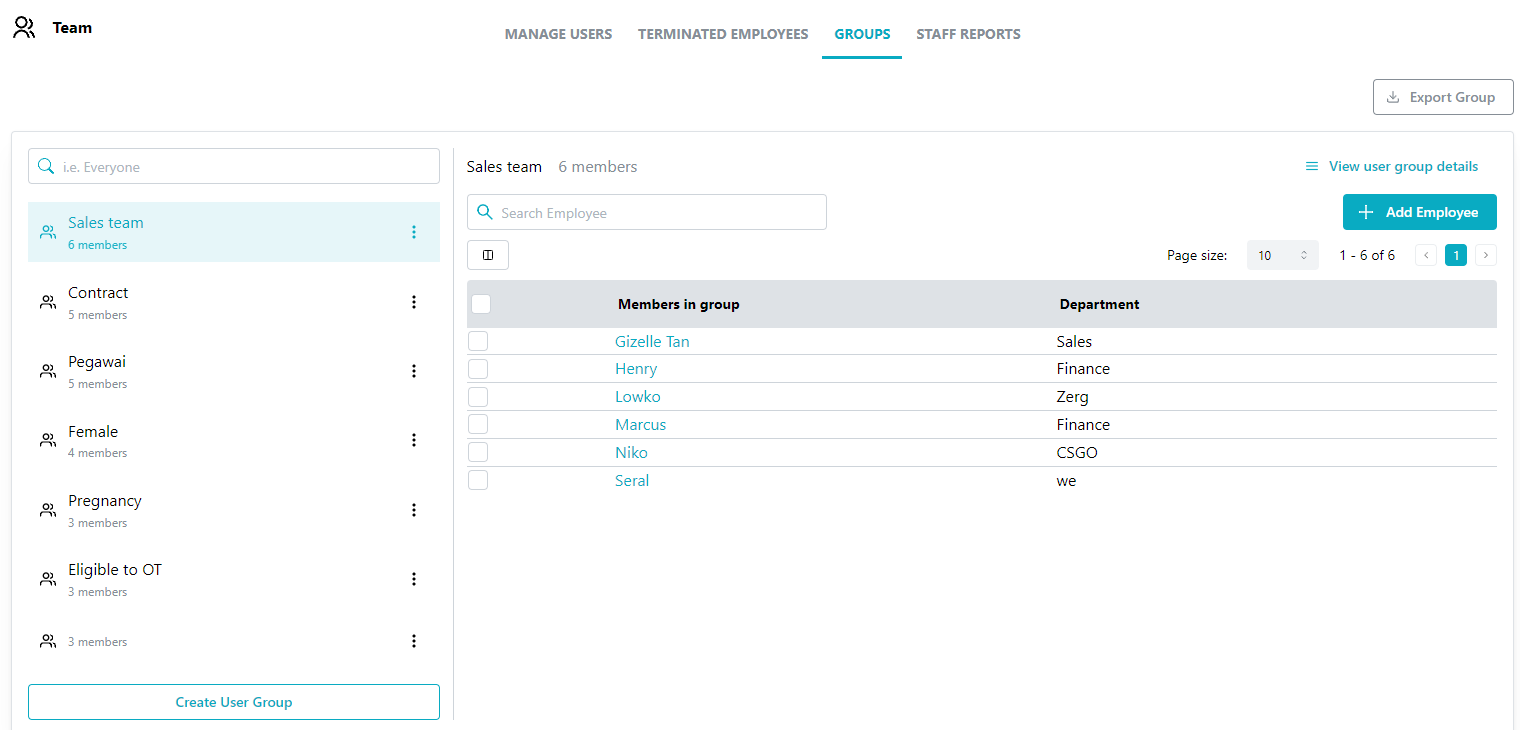Open Gizelle Tan's profile link
Viewport: 1520px width, 730px height.
click(652, 341)
